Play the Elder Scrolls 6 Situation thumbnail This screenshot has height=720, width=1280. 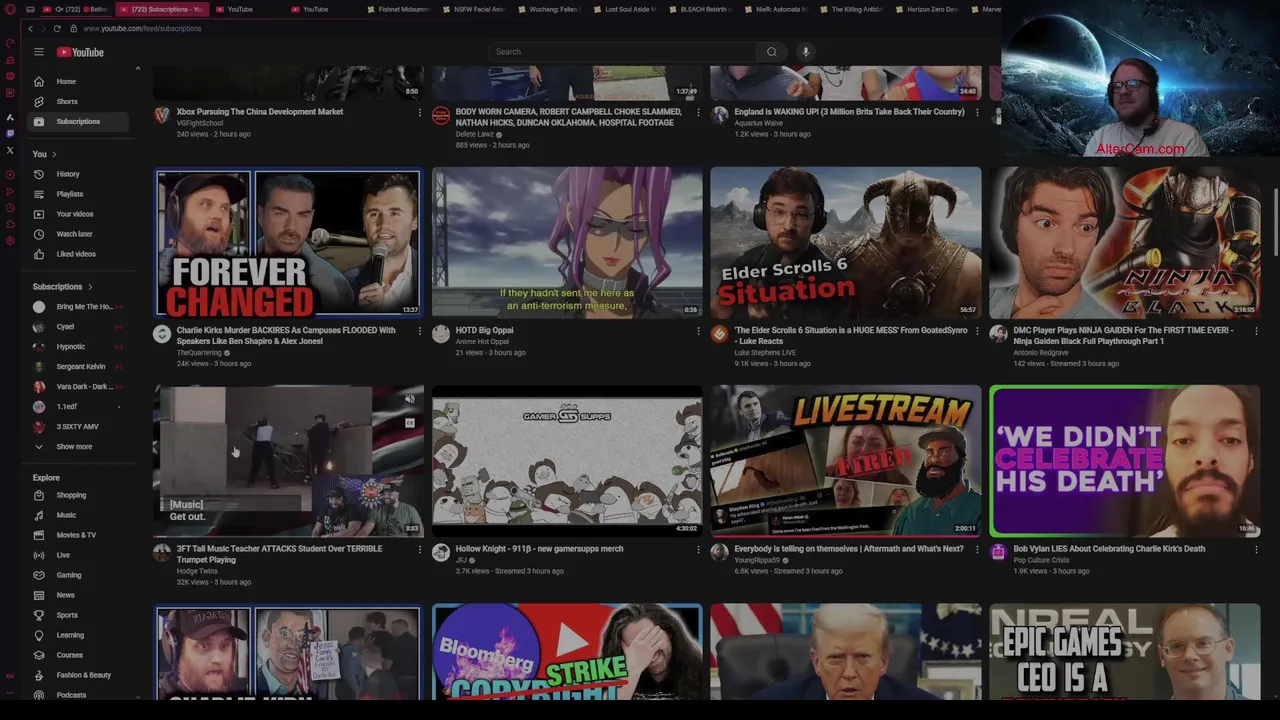[846, 243]
